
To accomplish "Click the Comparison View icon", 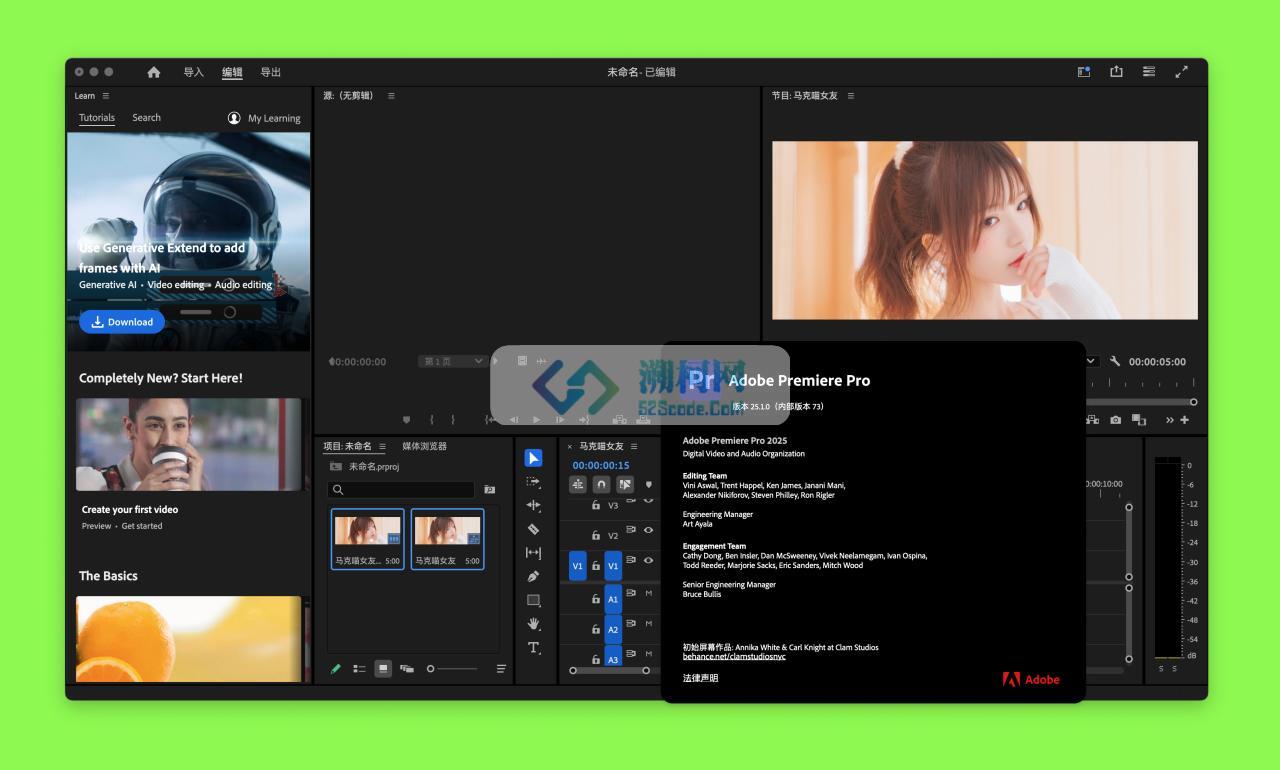I will pyautogui.click(x=1140, y=420).
